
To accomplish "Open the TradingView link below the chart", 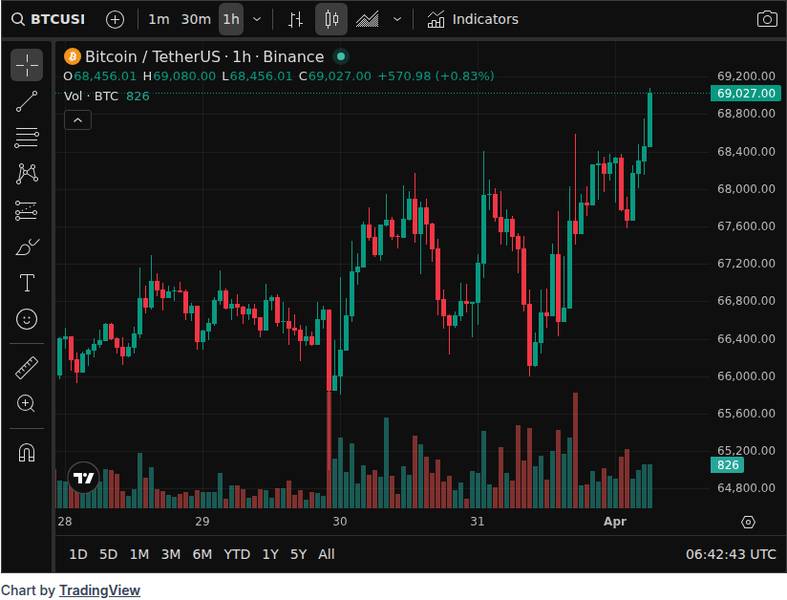I will coord(99,590).
